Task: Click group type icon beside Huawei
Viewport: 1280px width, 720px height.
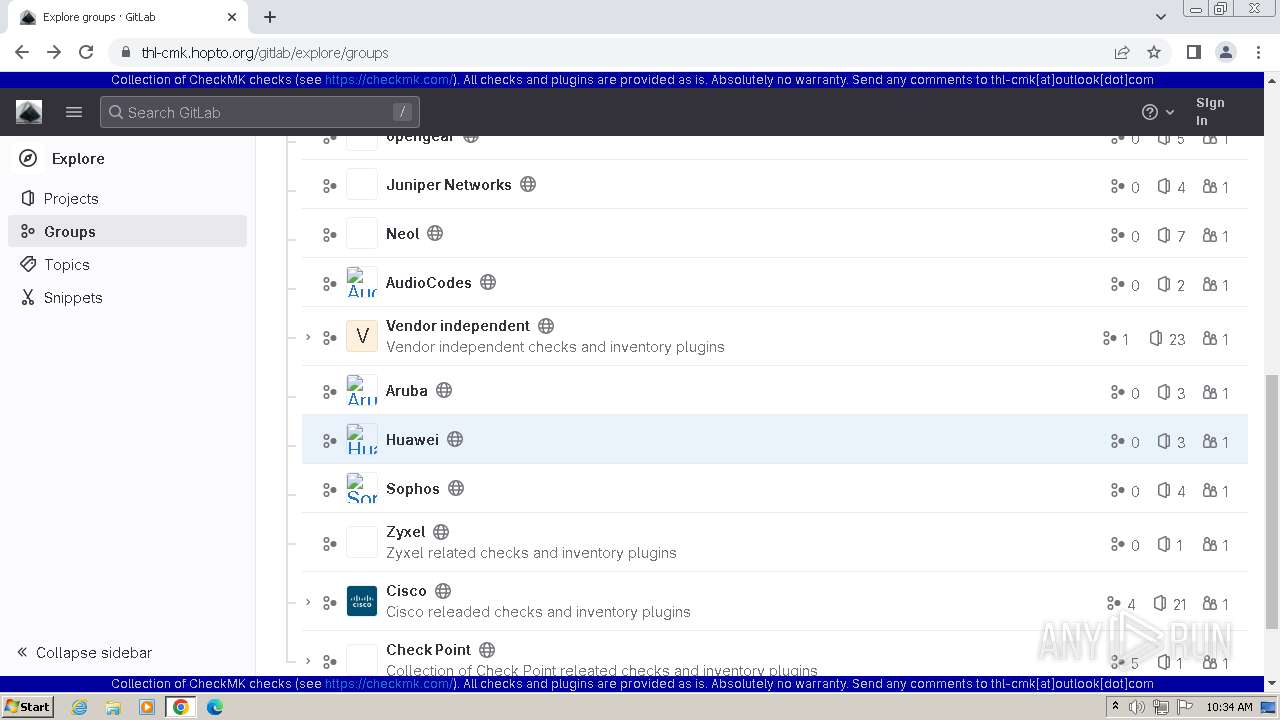Action: tap(329, 441)
